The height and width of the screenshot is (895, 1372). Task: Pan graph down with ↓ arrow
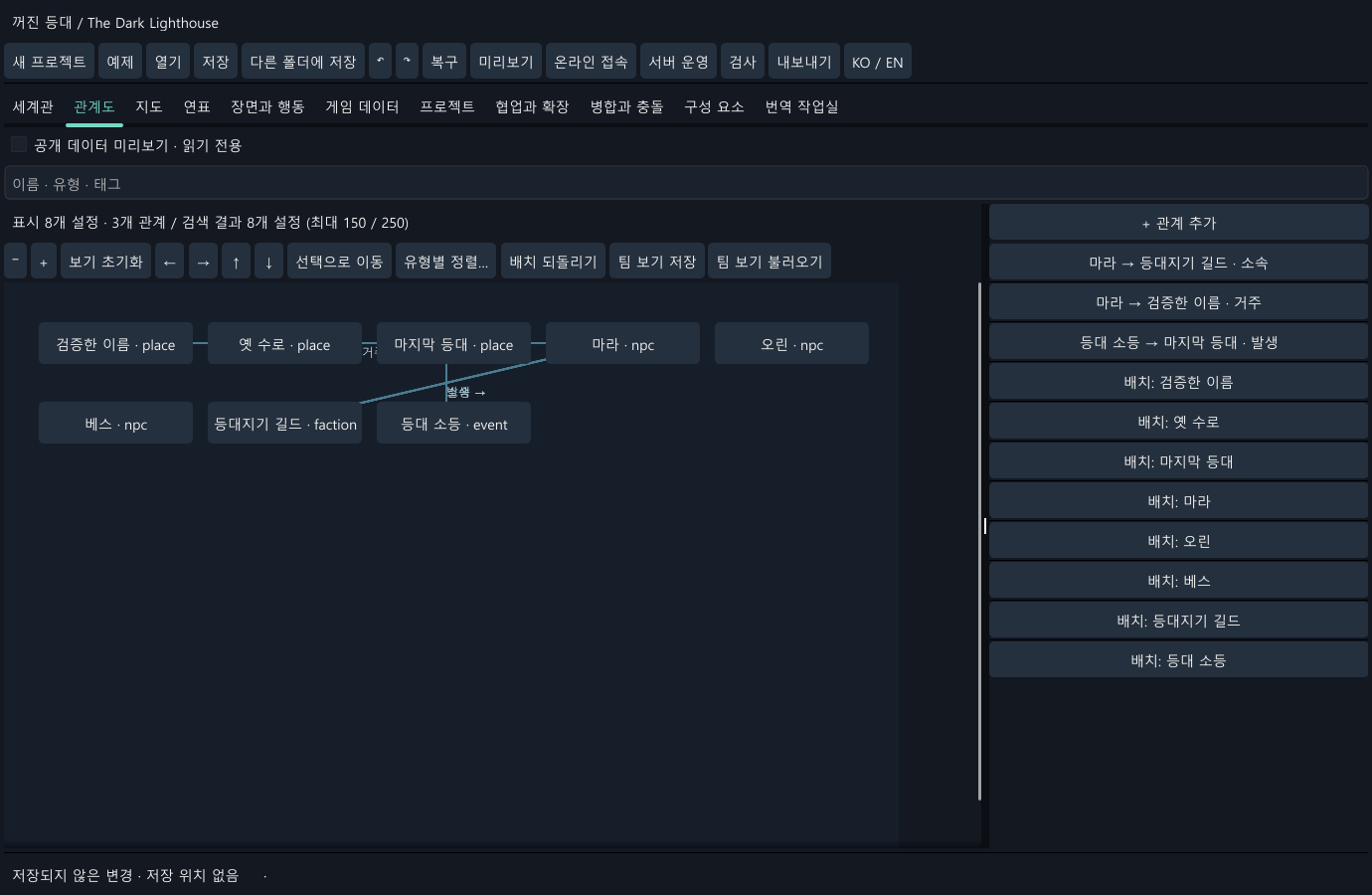point(268,262)
